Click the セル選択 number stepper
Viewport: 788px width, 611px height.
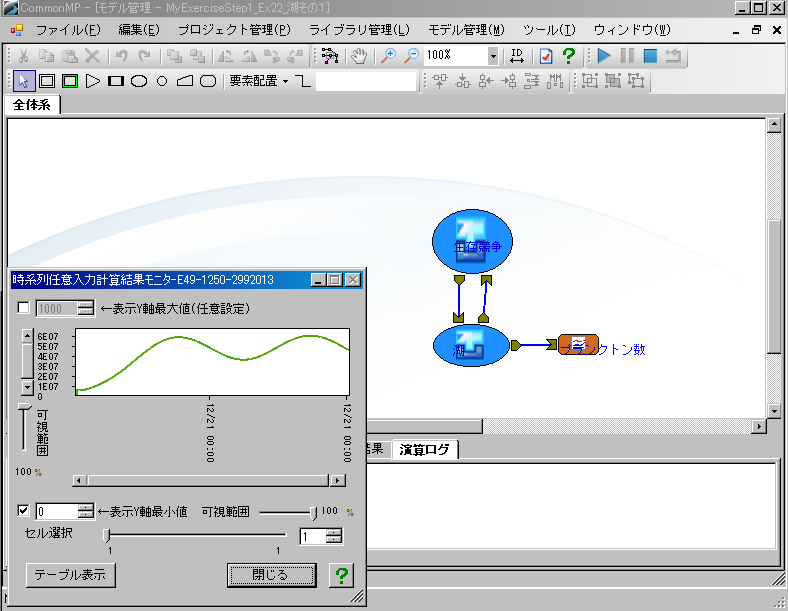point(334,537)
